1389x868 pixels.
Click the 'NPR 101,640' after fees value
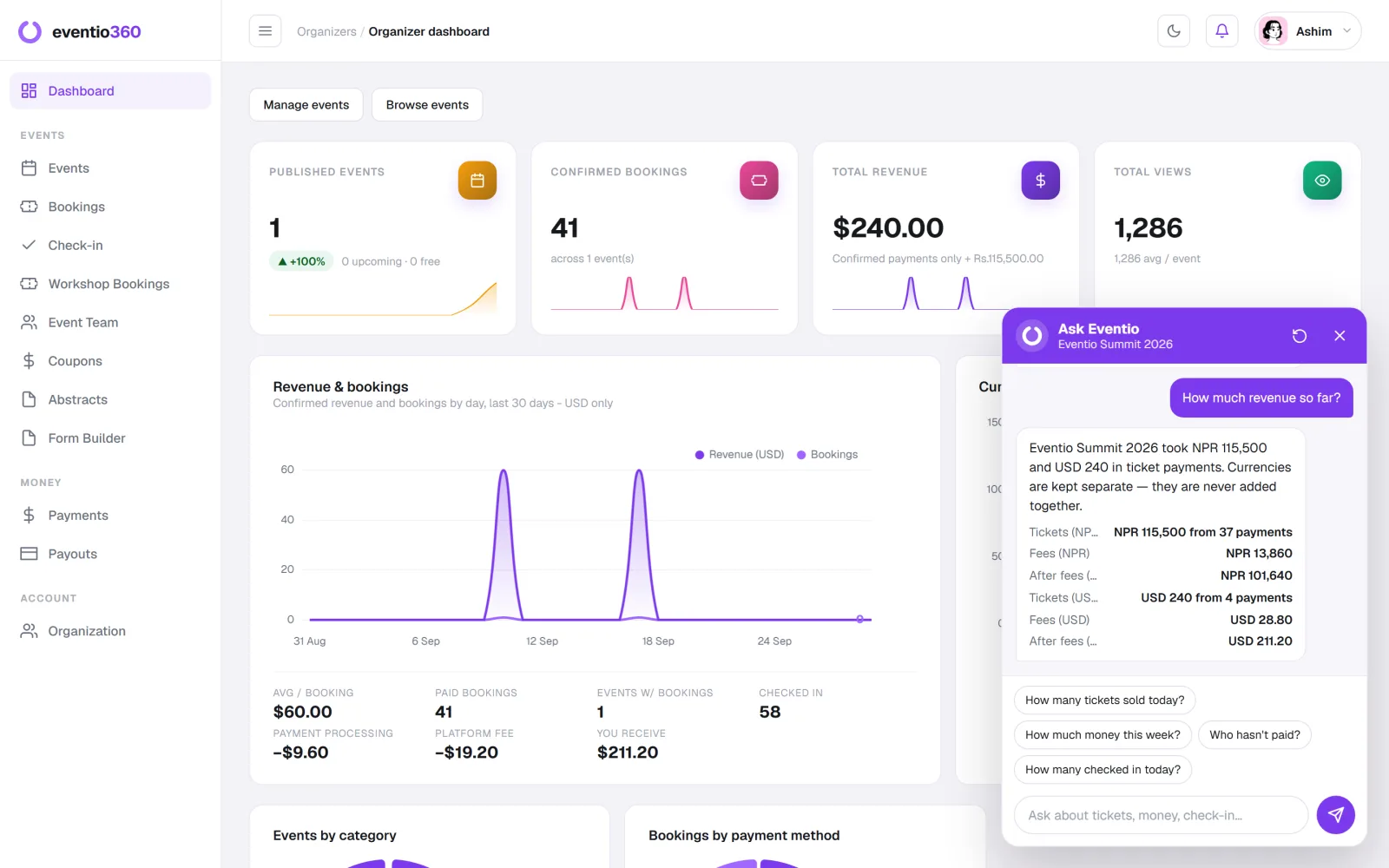(1256, 575)
